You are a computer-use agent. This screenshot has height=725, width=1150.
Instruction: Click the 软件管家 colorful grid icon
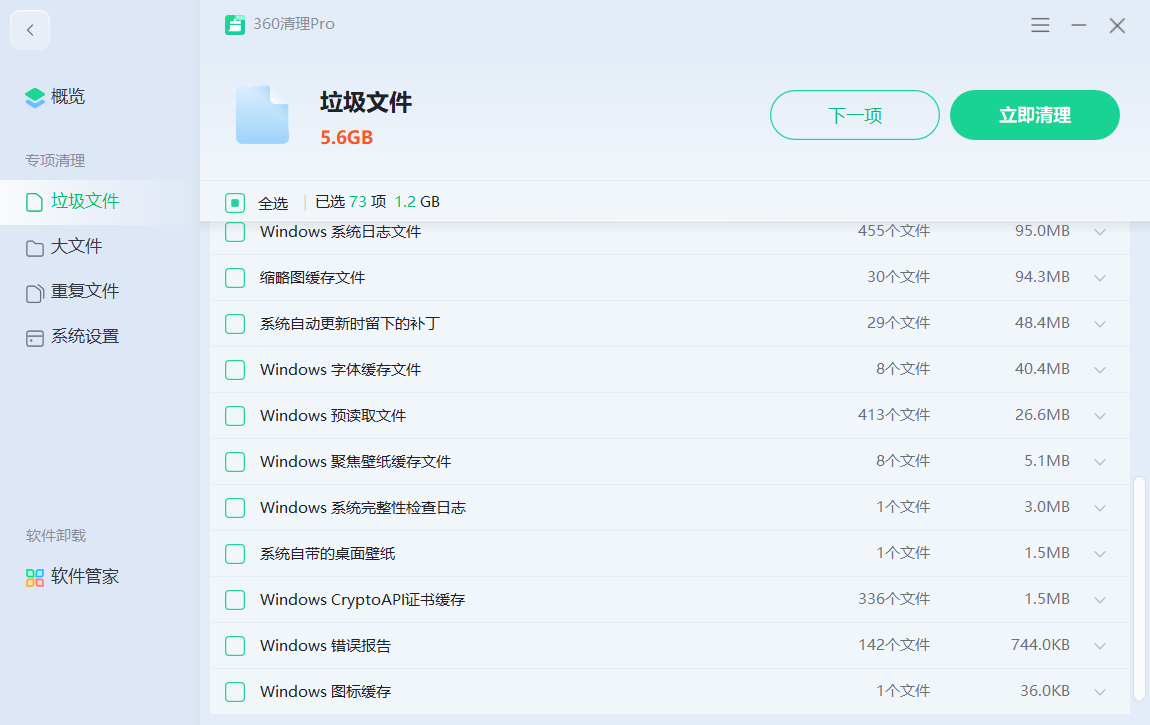point(35,577)
